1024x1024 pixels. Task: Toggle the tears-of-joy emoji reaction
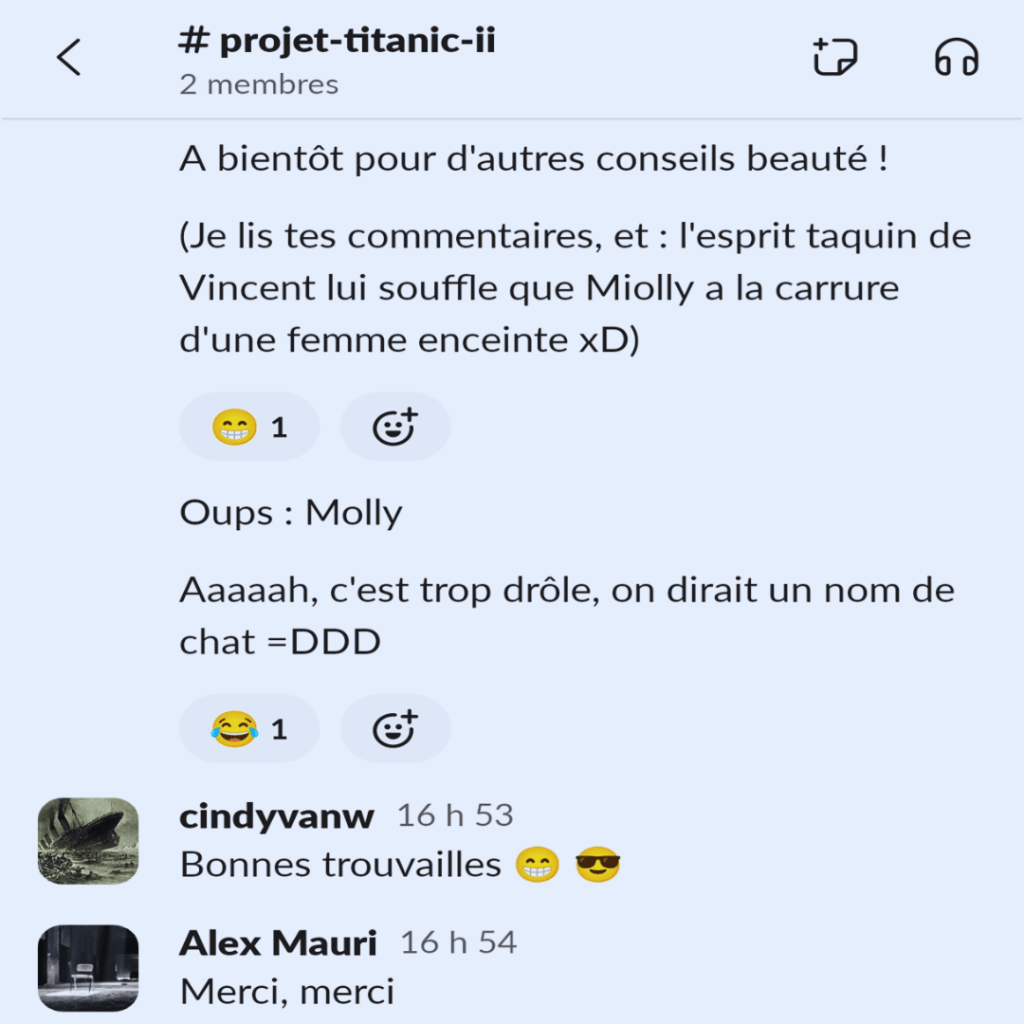point(249,729)
